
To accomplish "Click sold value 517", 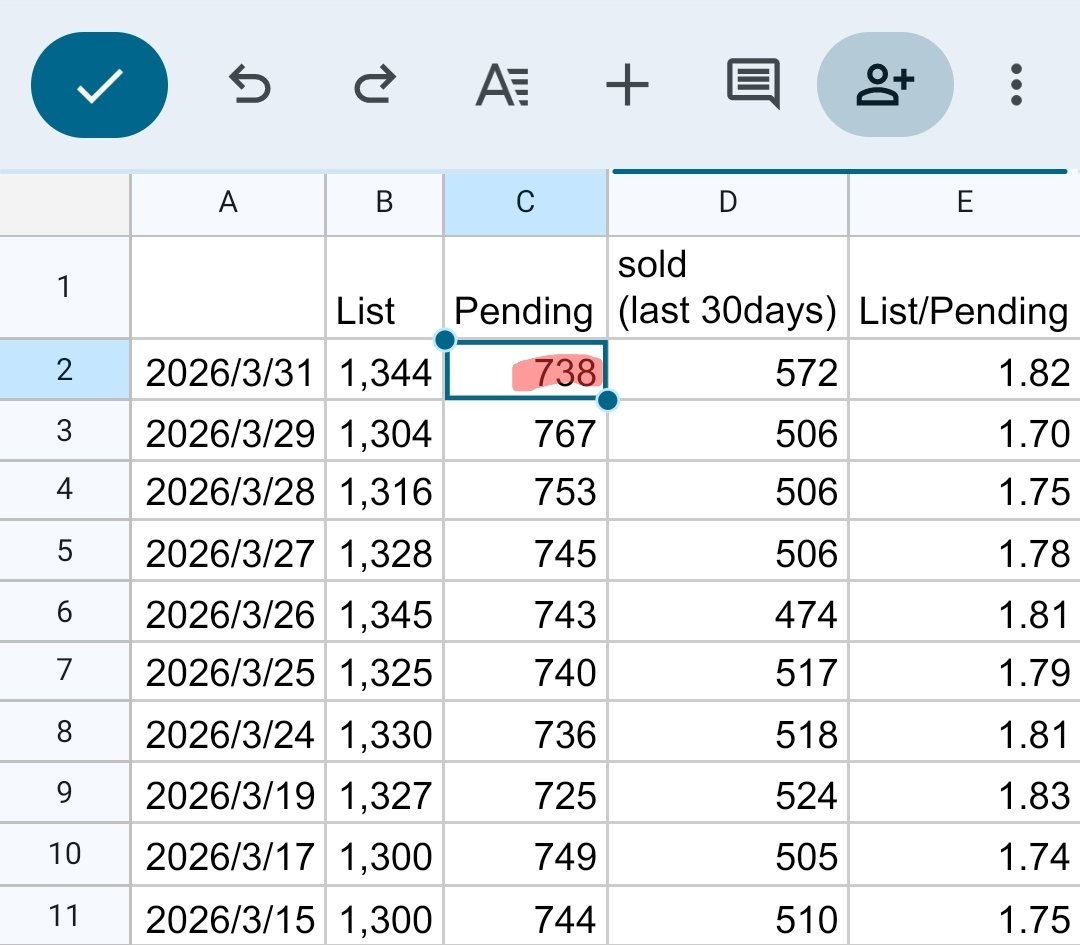I will 728,672.
